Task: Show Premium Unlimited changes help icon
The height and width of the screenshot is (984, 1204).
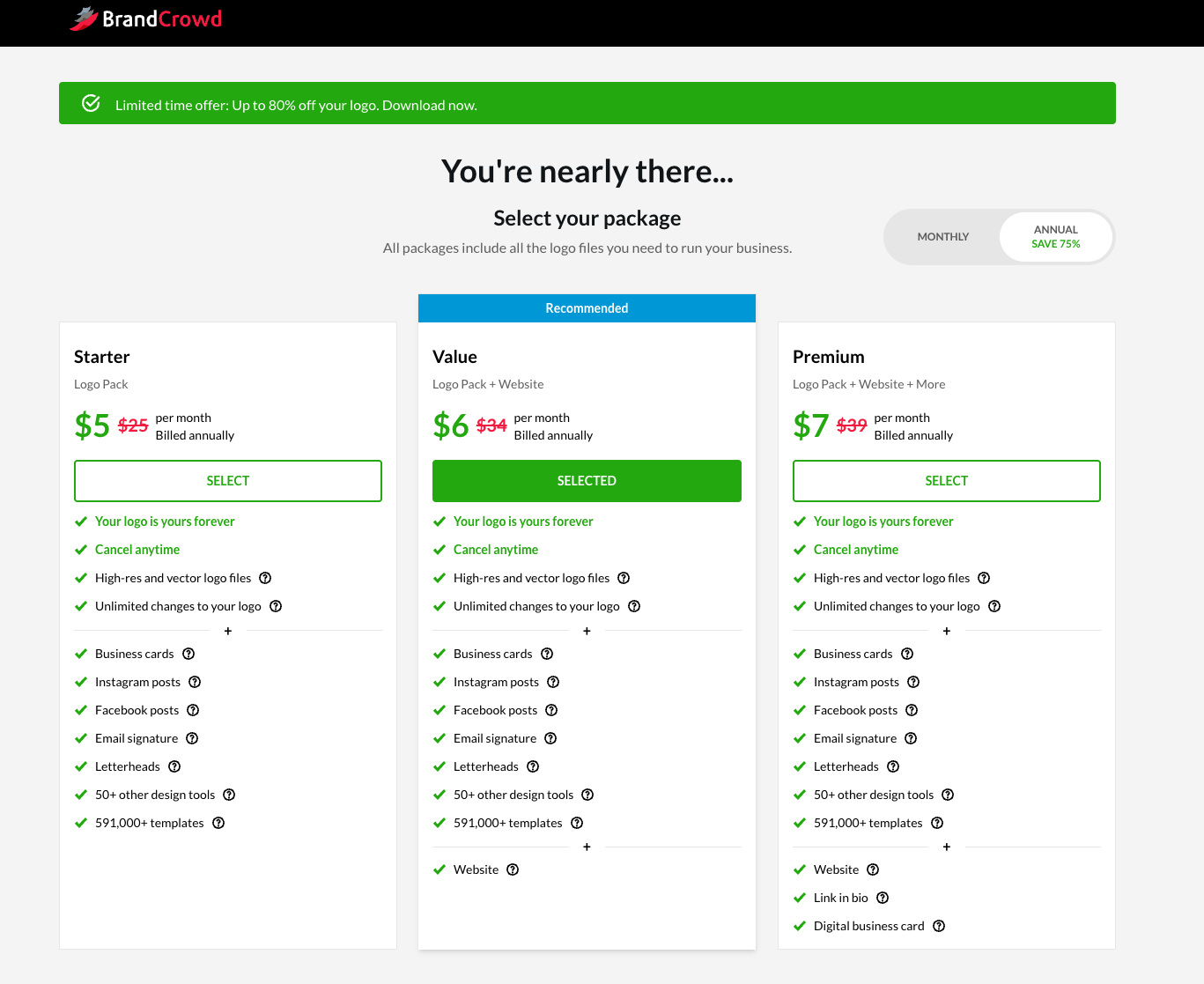Action: 994,606
